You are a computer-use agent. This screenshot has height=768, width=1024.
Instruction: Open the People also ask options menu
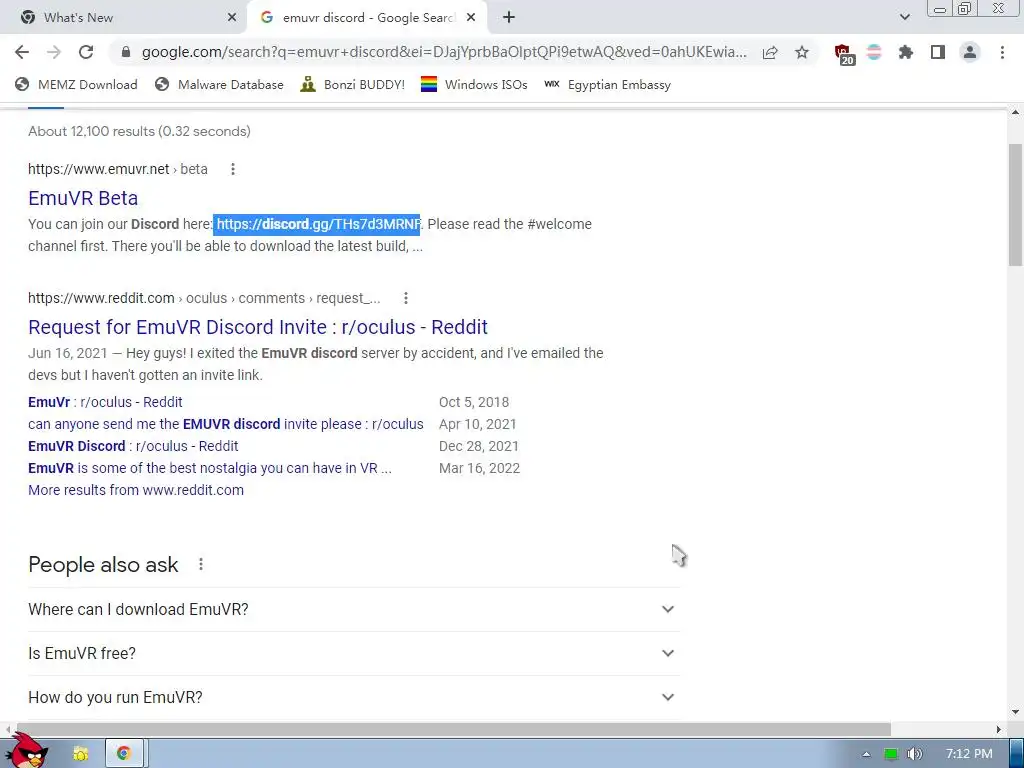pos(200,564)
